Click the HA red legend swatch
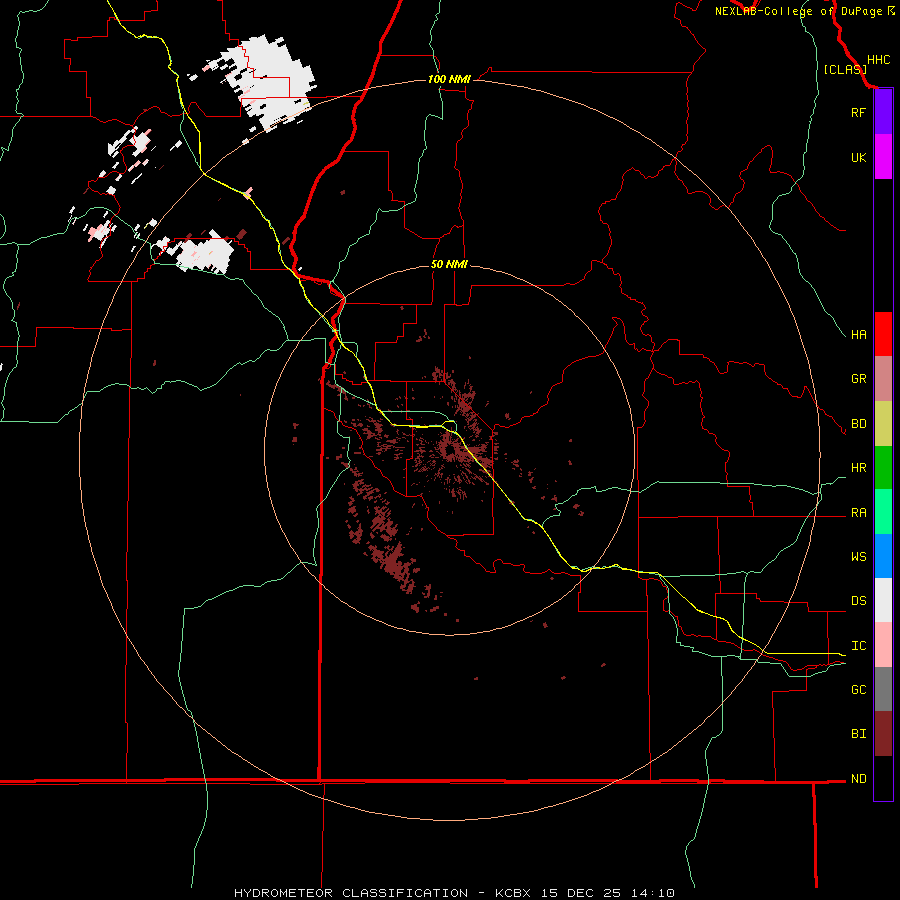This screenshot has height=900, width=900. tap(883, 334)
